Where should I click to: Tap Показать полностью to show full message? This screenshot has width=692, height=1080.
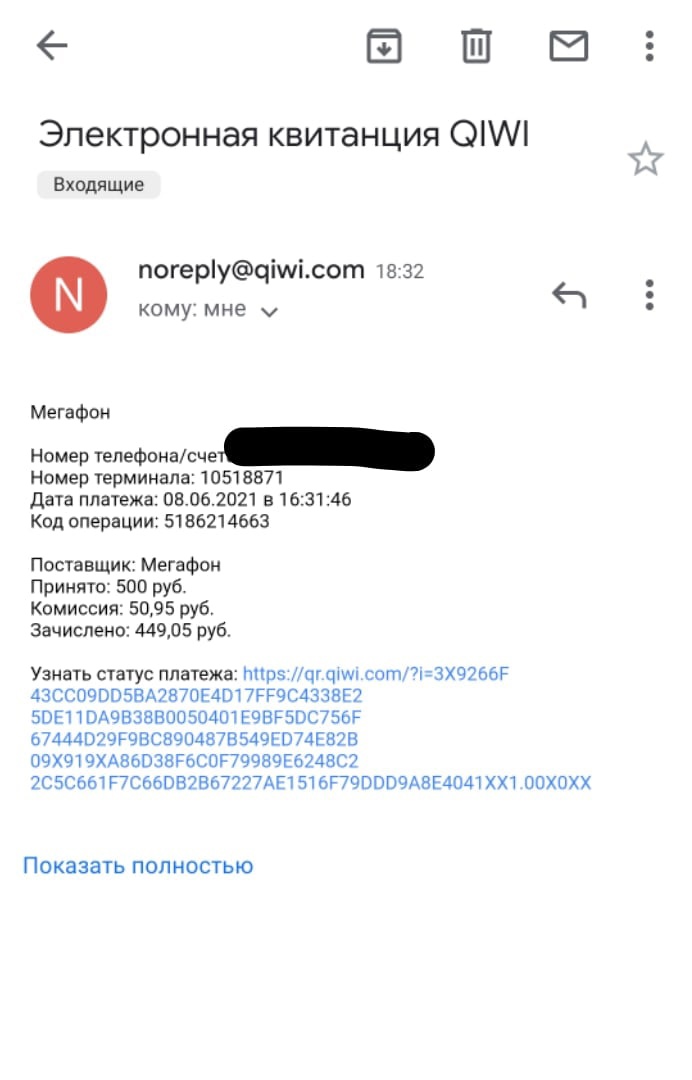coord(138,866)
